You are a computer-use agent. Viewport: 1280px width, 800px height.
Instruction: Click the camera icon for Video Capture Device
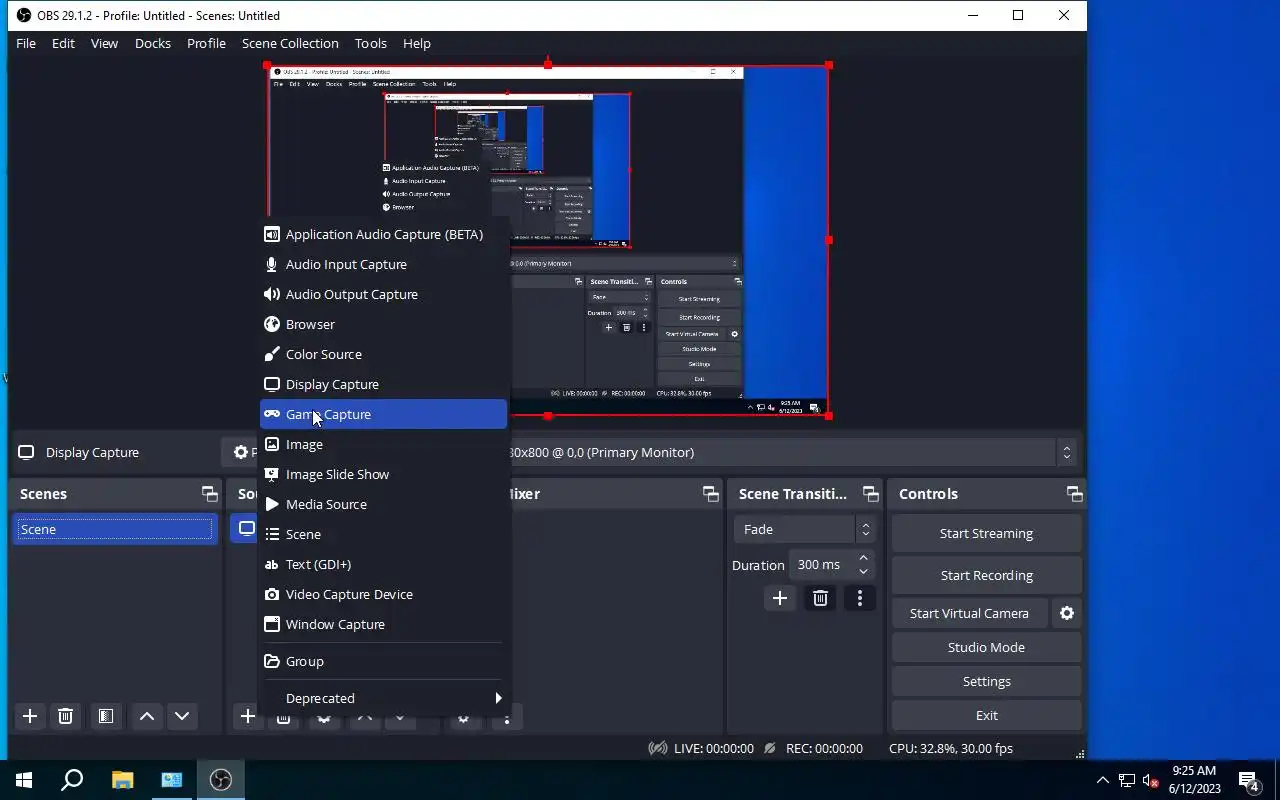[271, 594]
